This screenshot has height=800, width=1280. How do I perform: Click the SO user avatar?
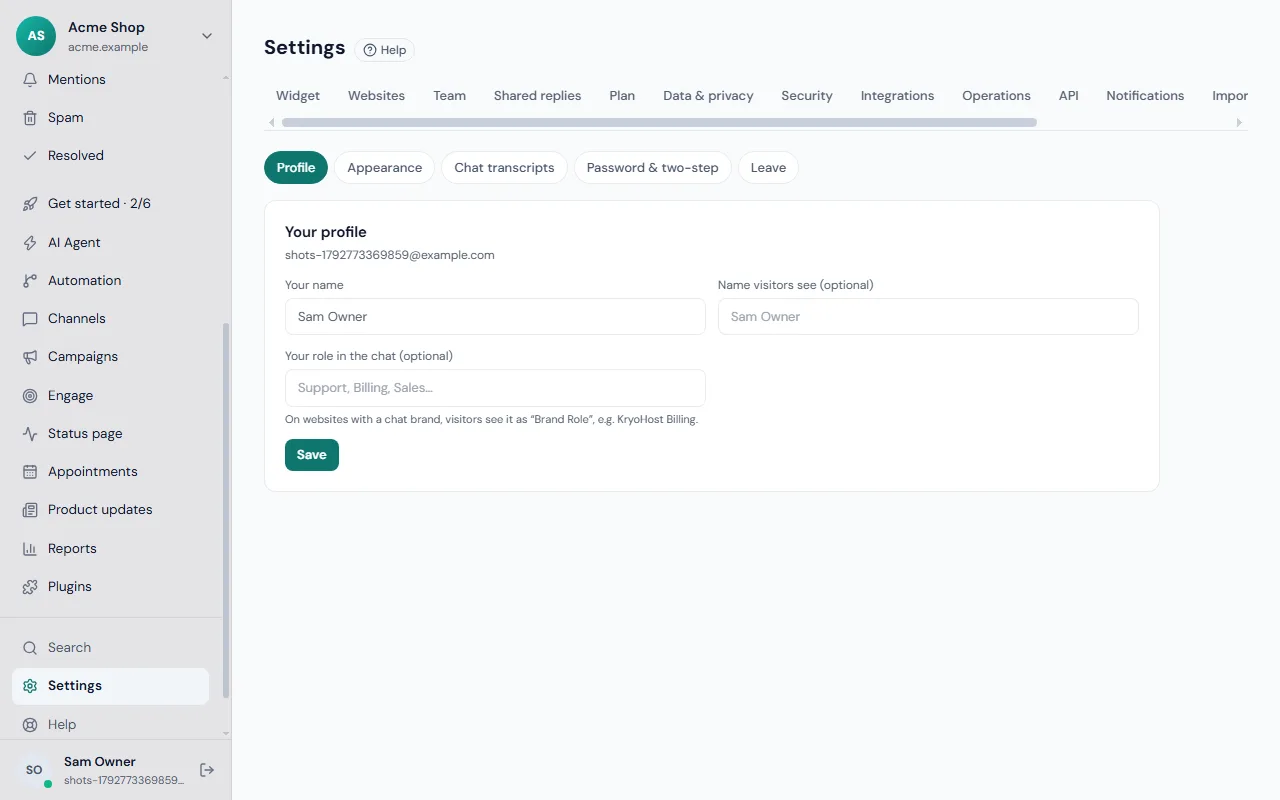tap(34, 769)
